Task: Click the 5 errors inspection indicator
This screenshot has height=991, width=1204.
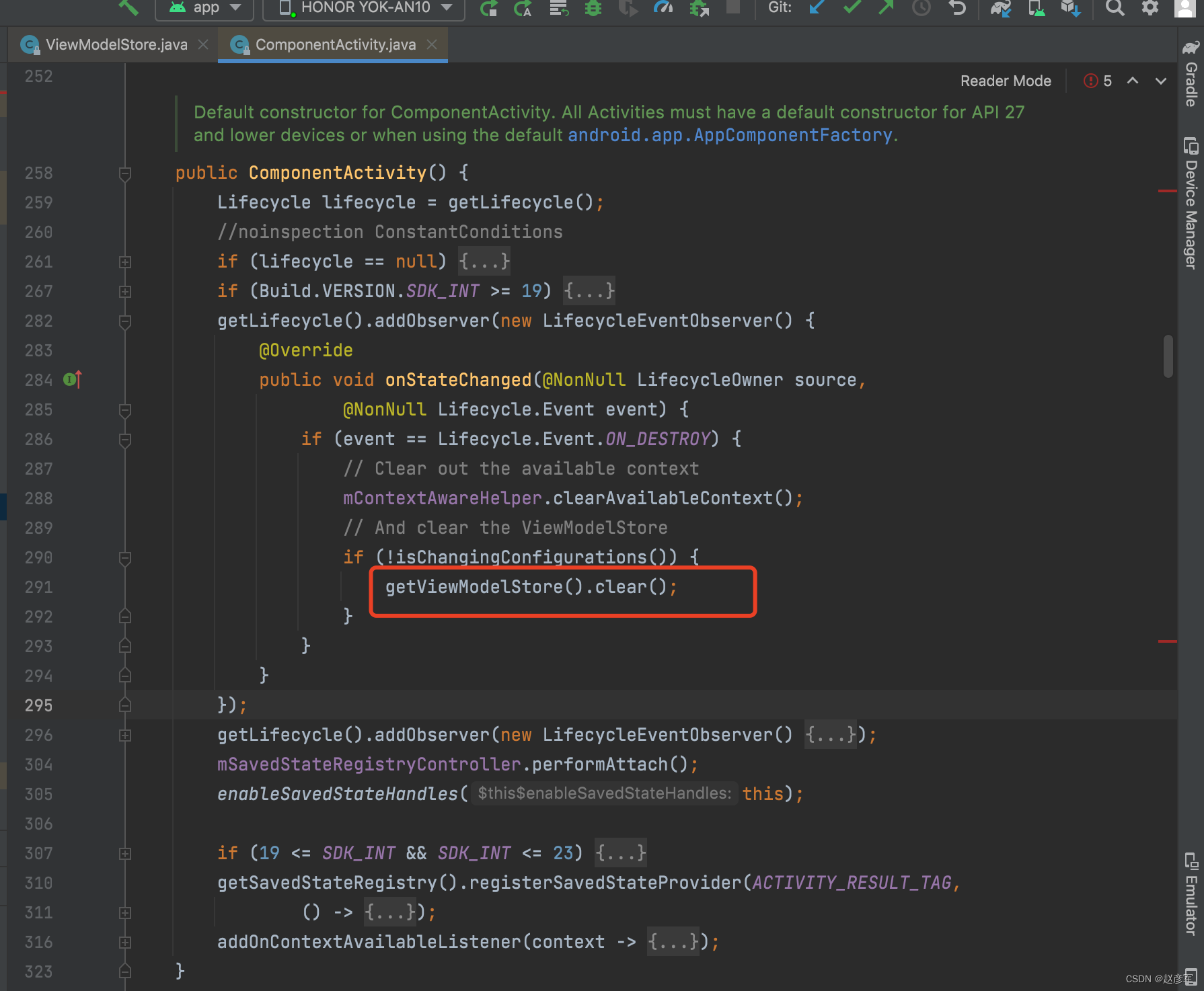Action: click(x=1098, y=81)
